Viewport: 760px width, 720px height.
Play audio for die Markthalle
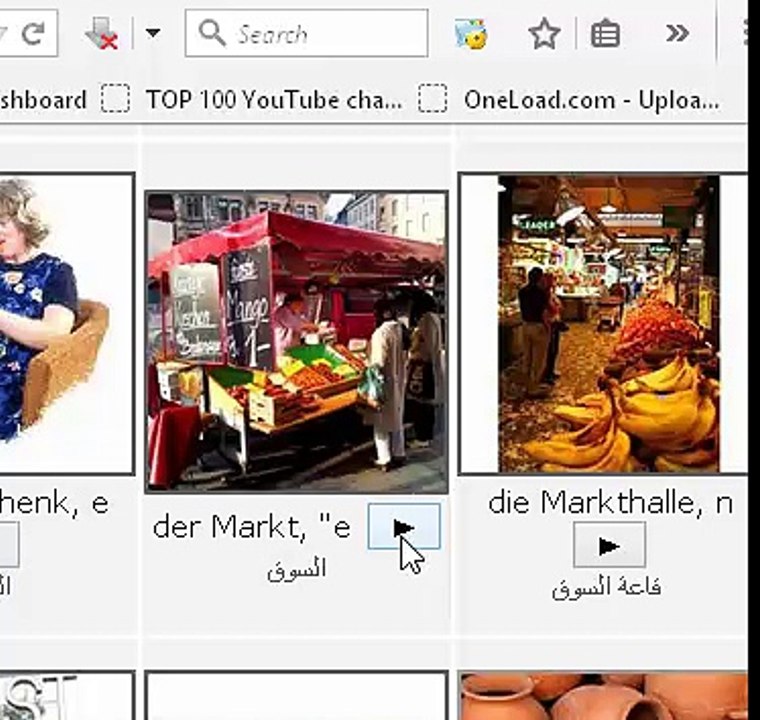609,545
